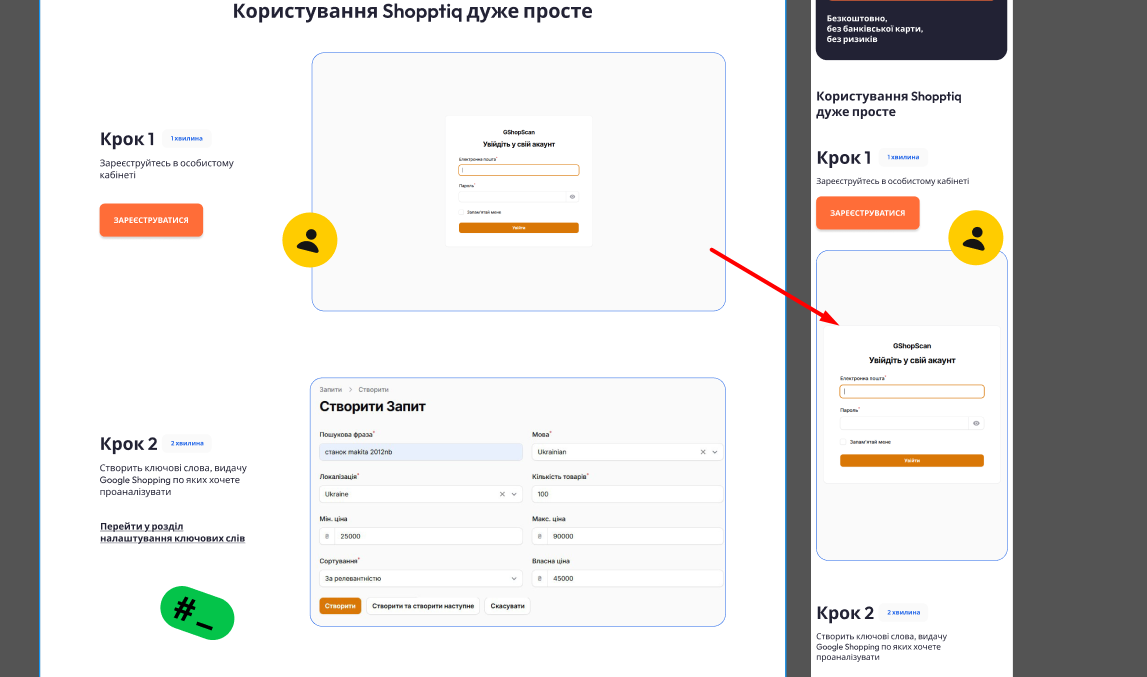Check the remember me box in desktop login

coord(462,212)
